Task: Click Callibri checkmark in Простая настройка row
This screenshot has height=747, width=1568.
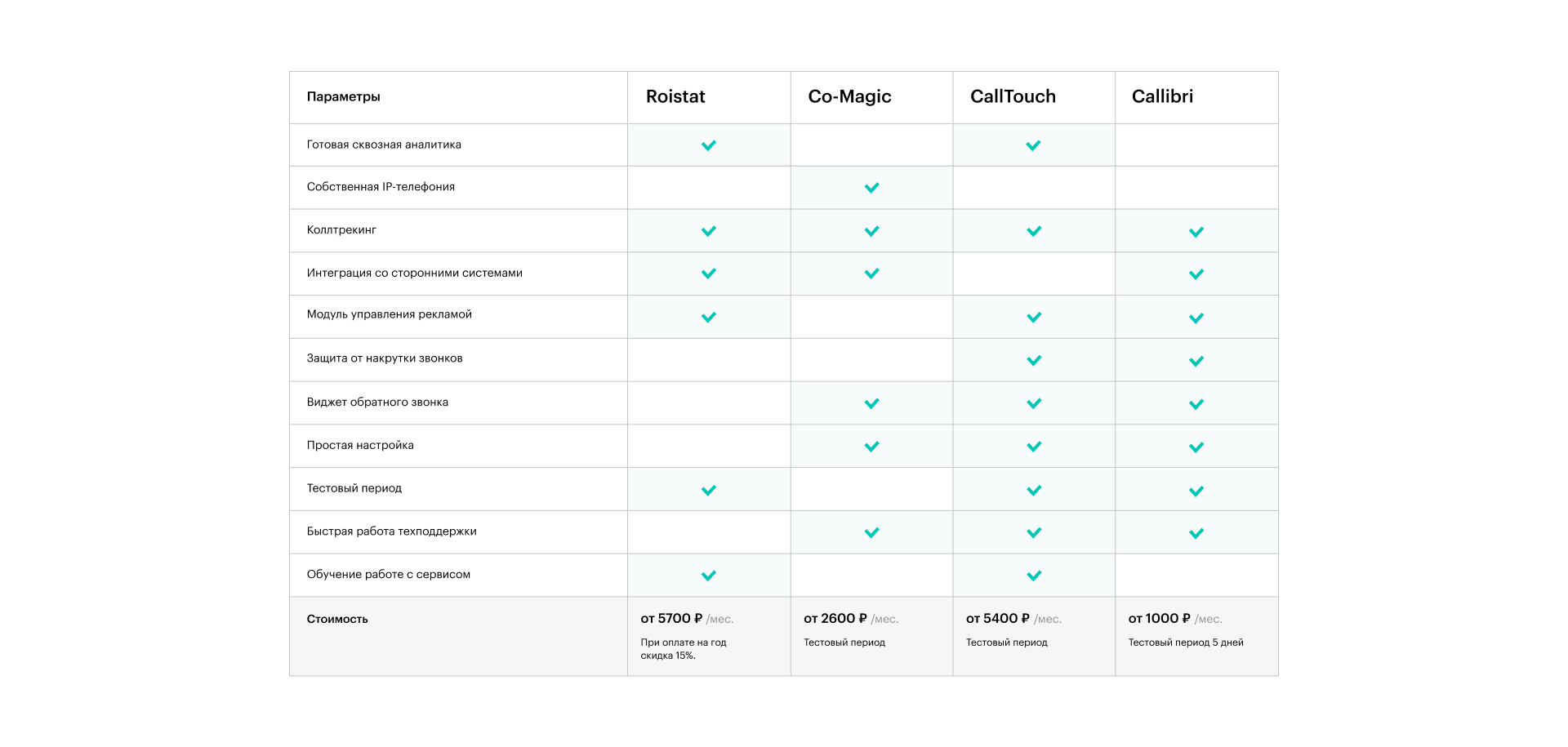Action: tap(1196, 447)
